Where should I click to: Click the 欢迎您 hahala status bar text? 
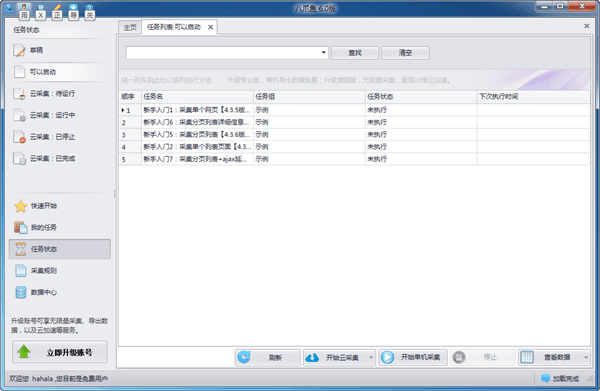click(59, 379)
